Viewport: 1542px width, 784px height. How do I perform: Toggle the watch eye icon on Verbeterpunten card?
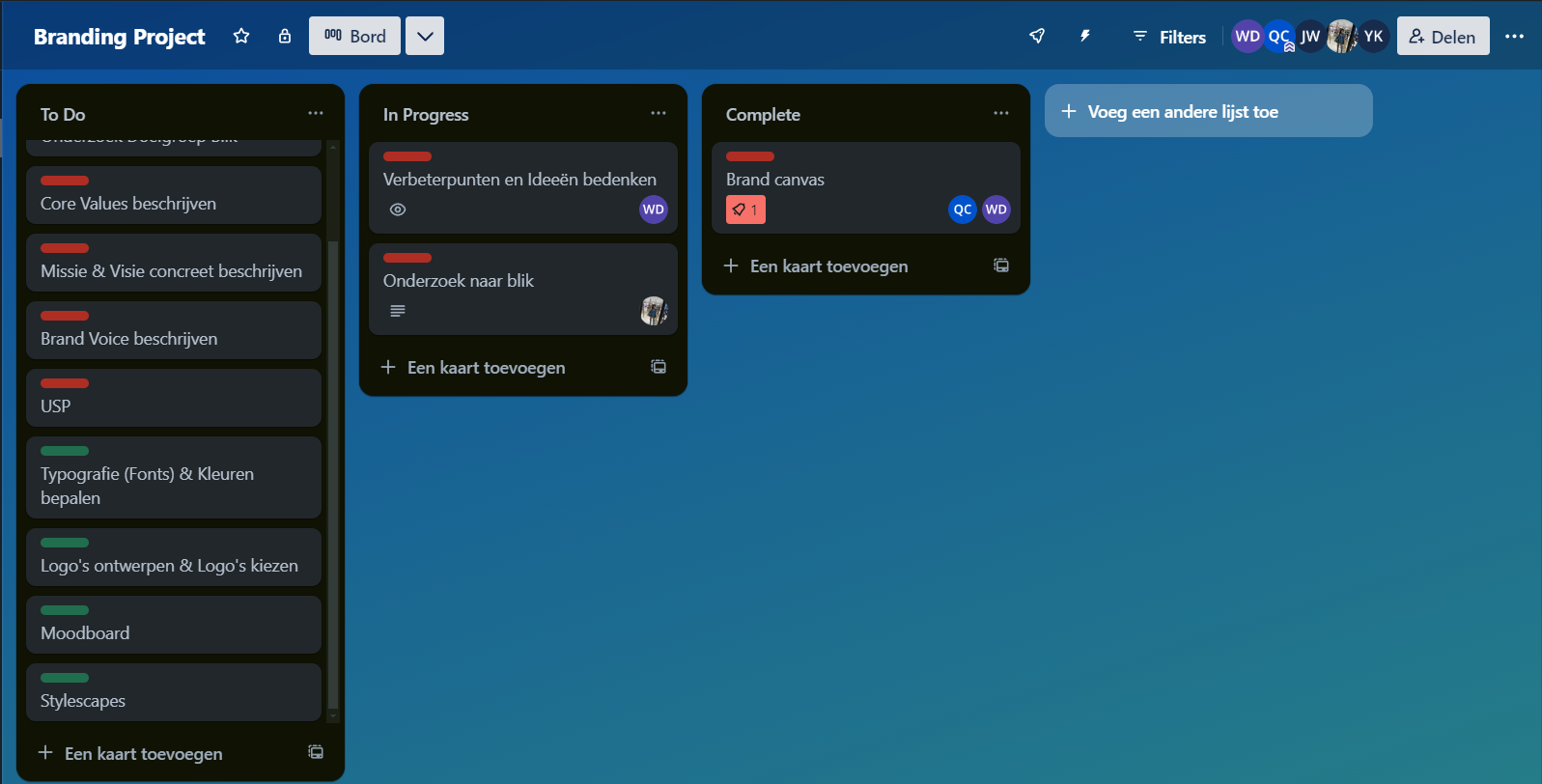pyautogui.click(x=398, y=210)
